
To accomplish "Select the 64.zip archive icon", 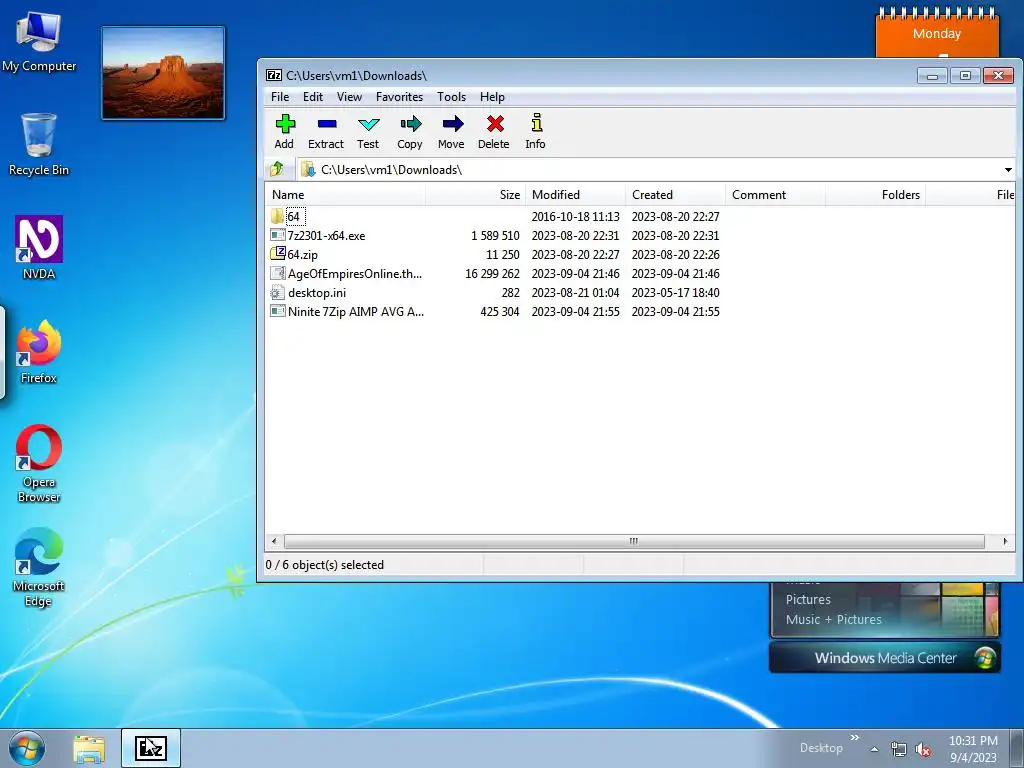I will point(278,254).
